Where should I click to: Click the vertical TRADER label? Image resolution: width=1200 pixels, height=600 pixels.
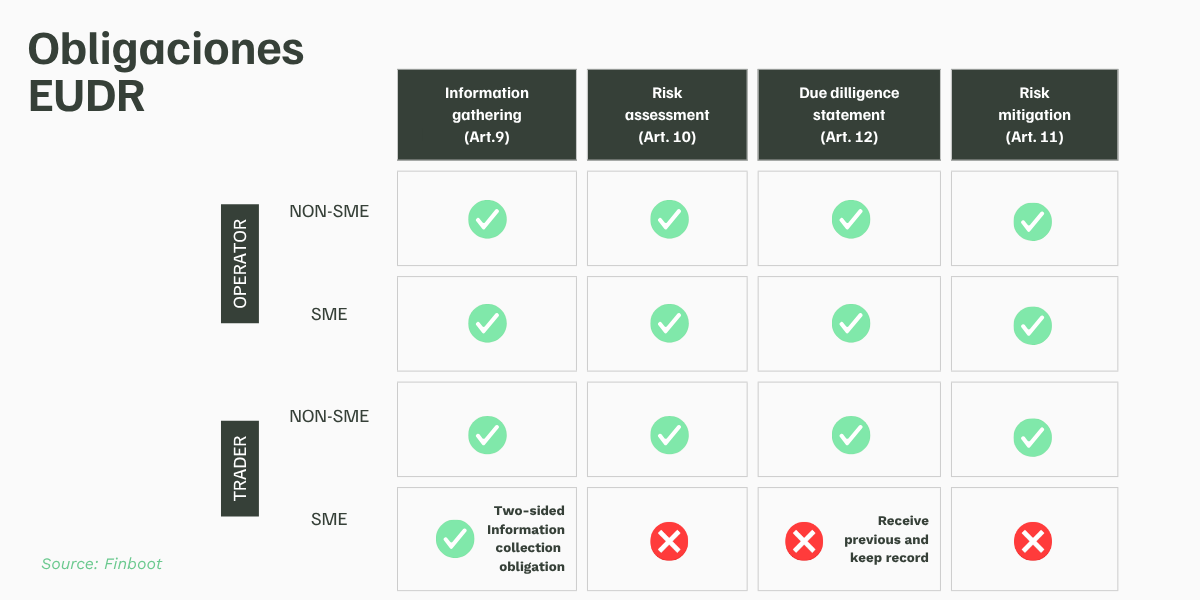click(x=240, y=468)
